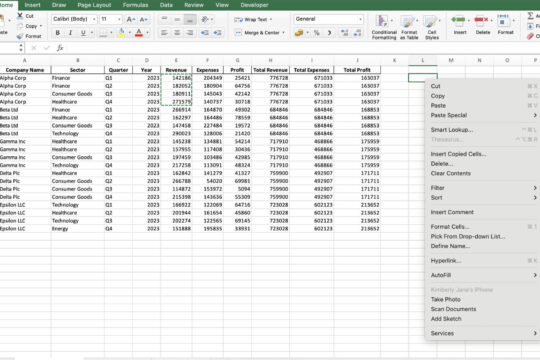Image resolution: width=540 pixels, height=360 pixels.
Task: Click the fx insert function icon
Action: point(60,48)
